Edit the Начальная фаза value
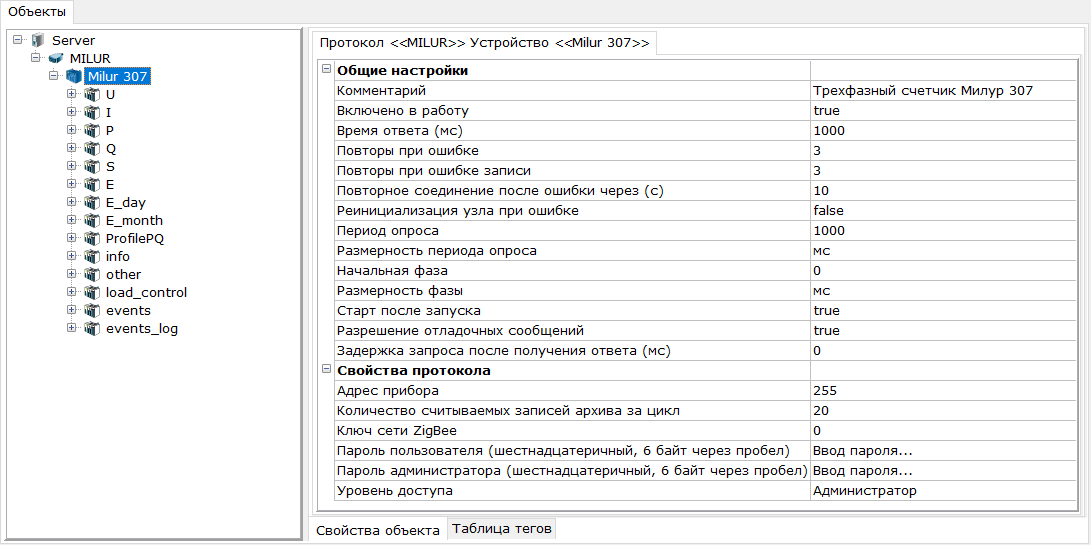 (942, 271)
